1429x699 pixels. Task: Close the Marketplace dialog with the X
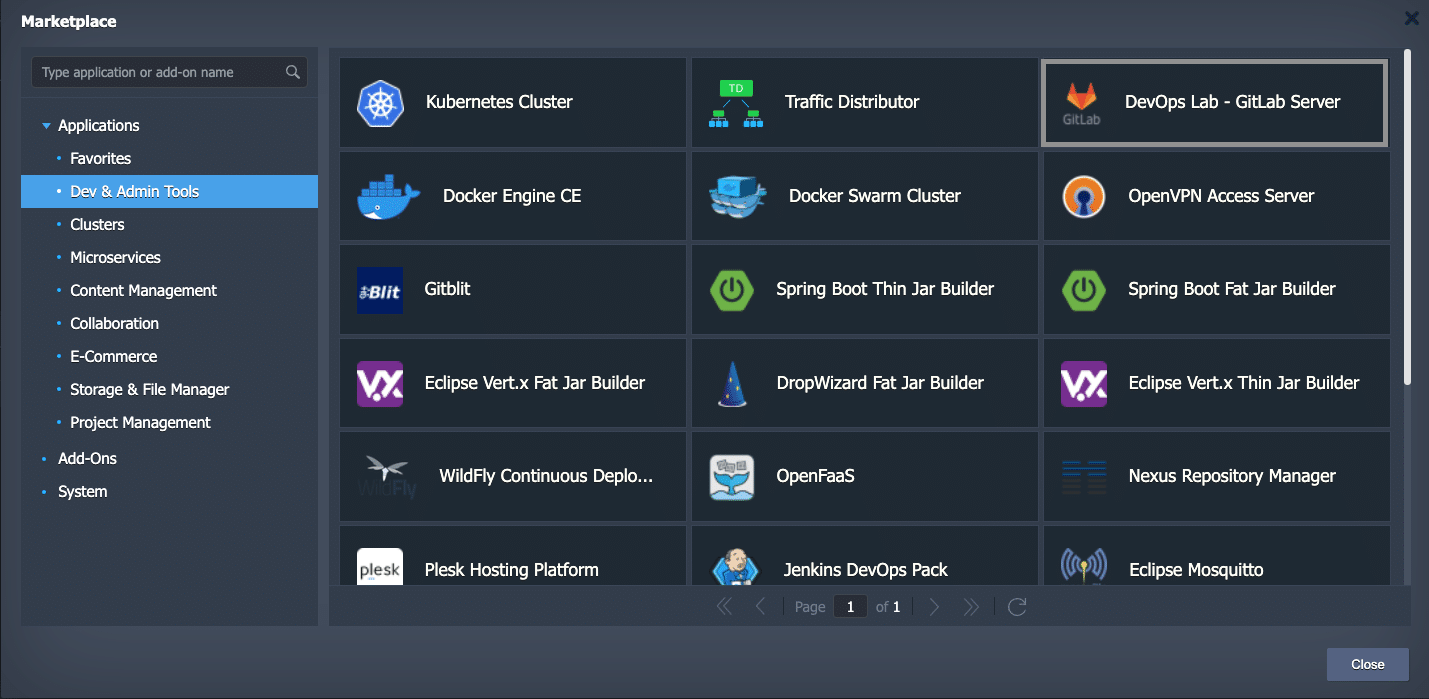click(x=1411, y=18)
